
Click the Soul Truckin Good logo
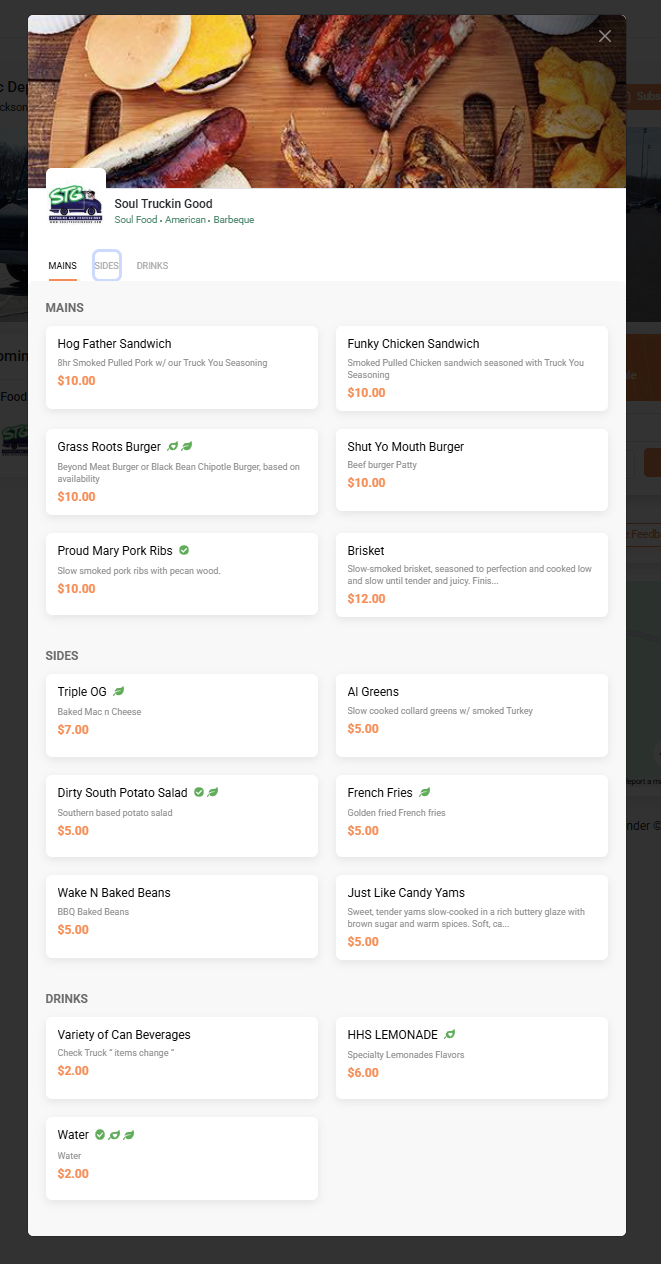click(x=75, y=203)
